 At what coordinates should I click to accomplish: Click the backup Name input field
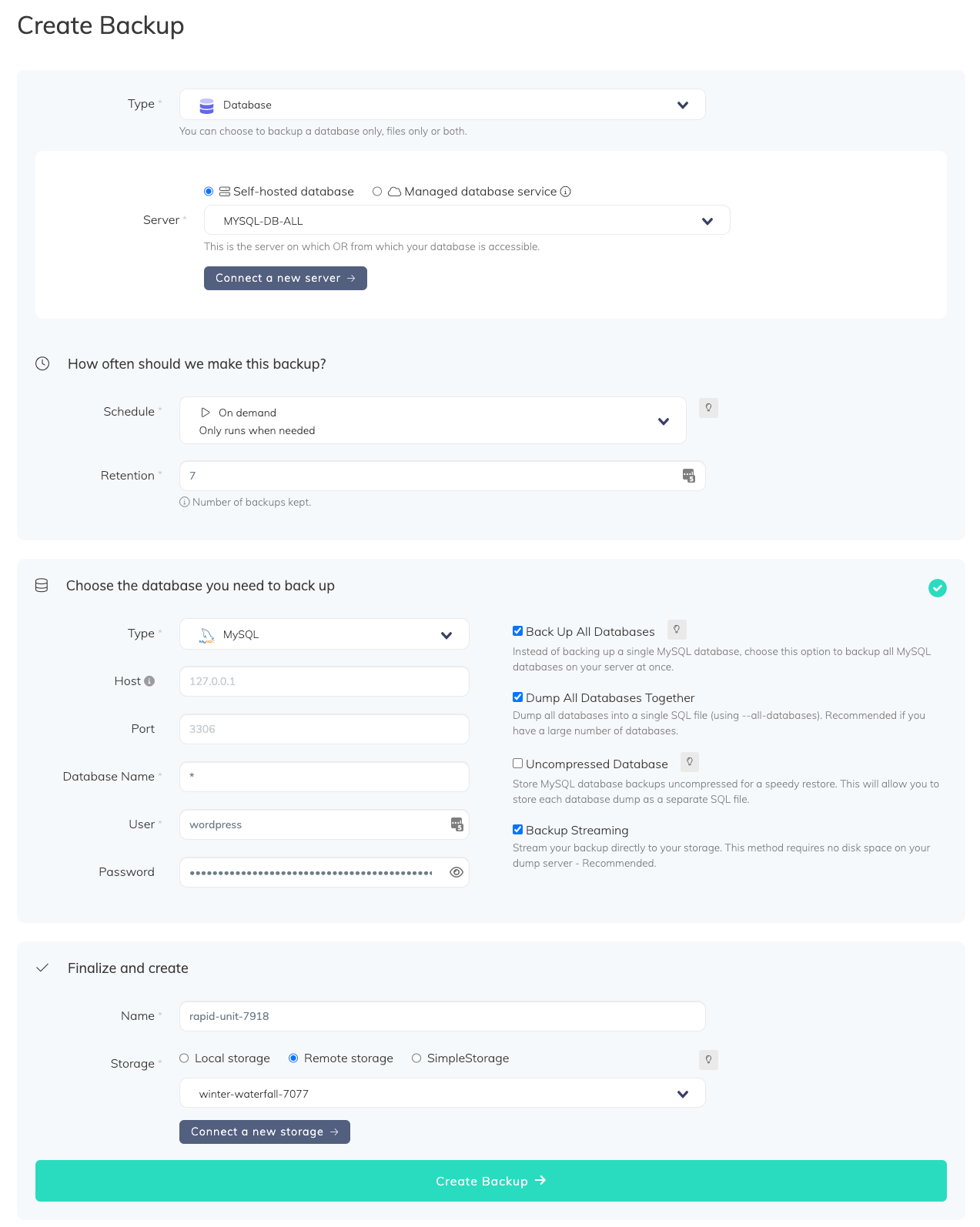click(x=442, y=1016)
